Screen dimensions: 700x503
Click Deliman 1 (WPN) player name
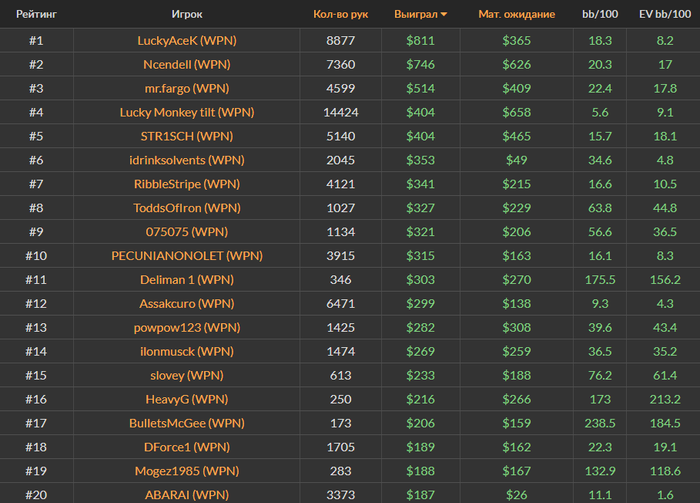187,280
